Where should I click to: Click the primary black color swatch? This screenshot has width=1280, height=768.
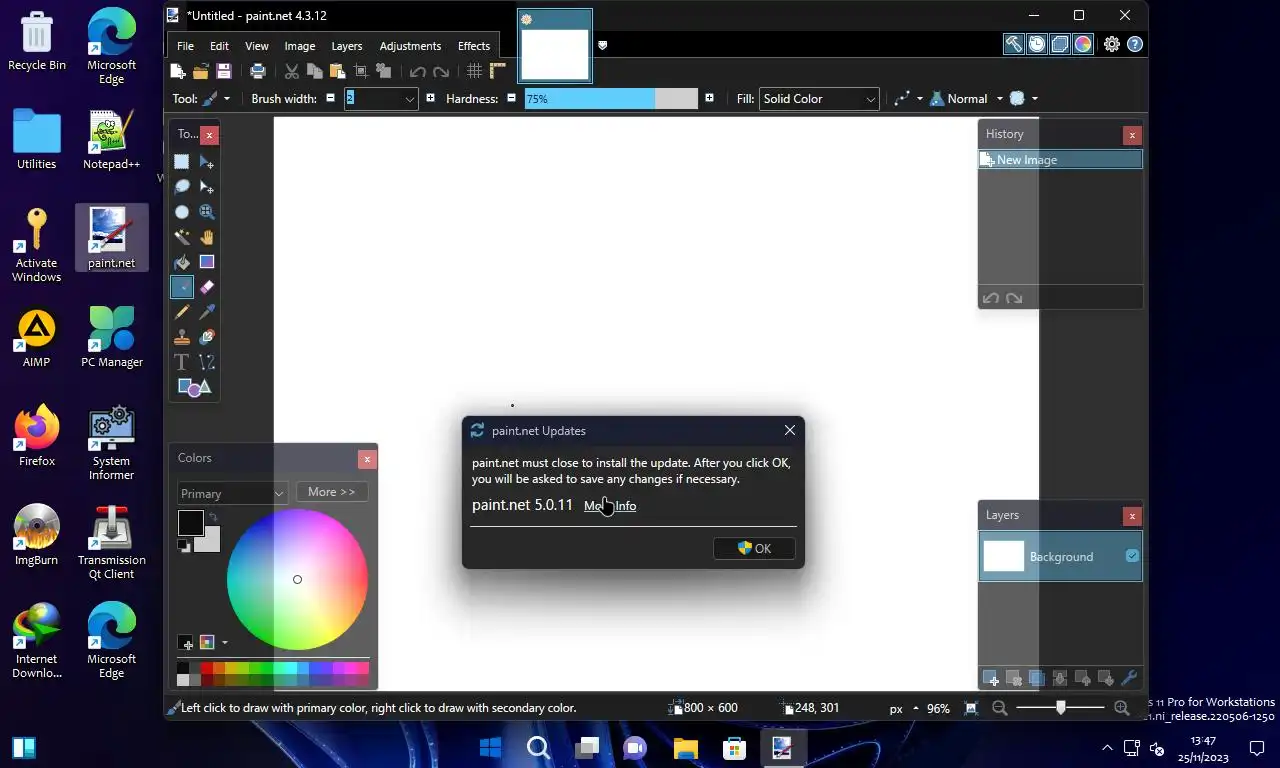[191, 522]
